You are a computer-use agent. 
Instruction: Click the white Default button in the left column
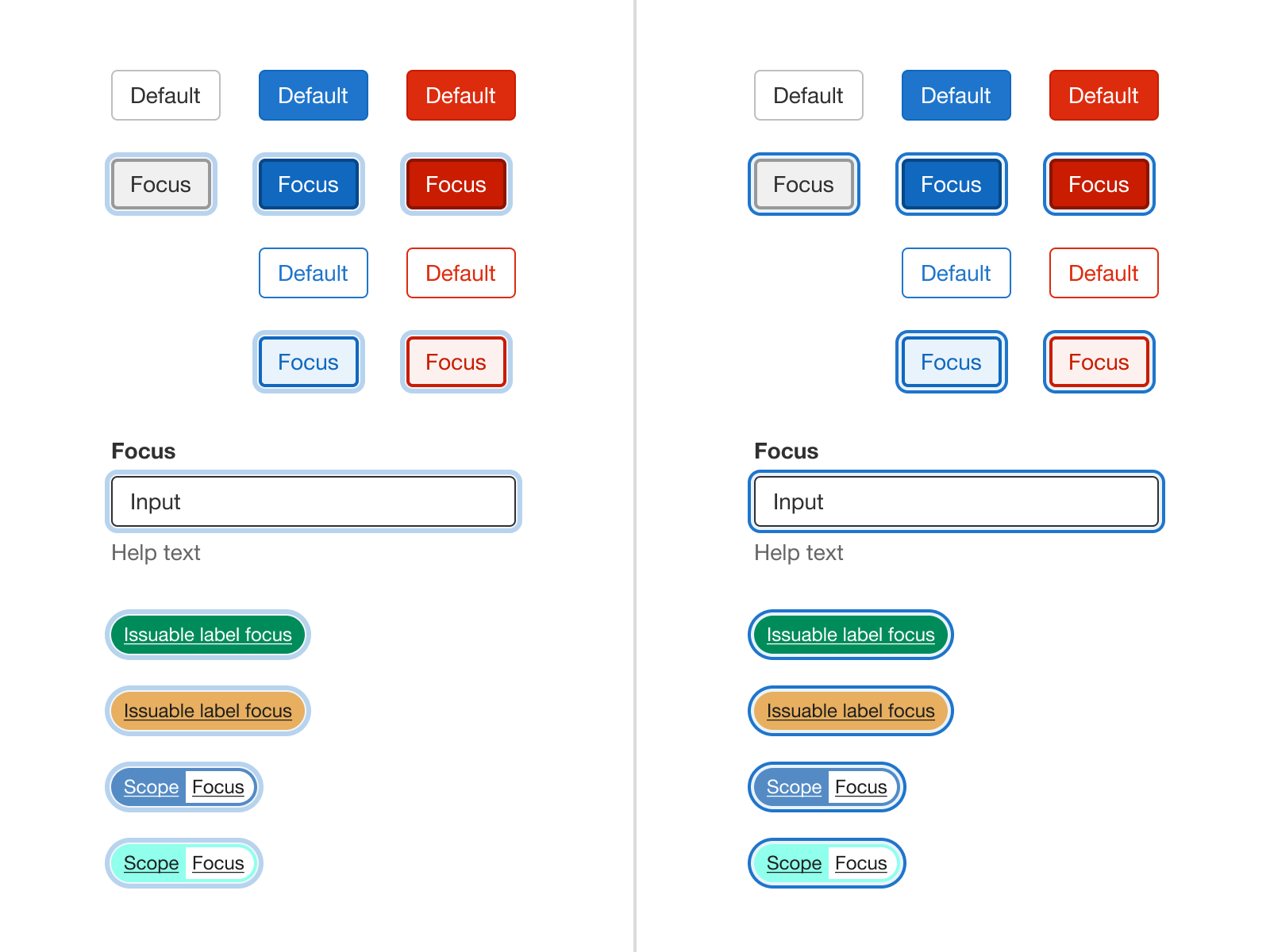point(165,95)
